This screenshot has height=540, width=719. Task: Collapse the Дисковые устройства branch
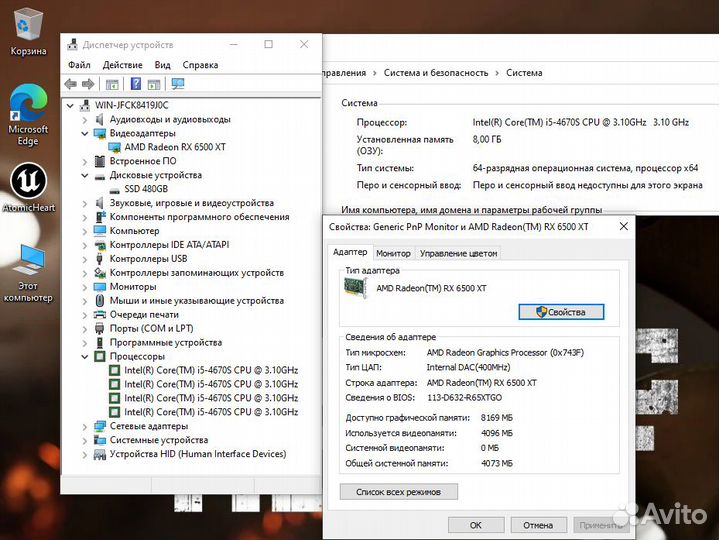tap(85, 176)
